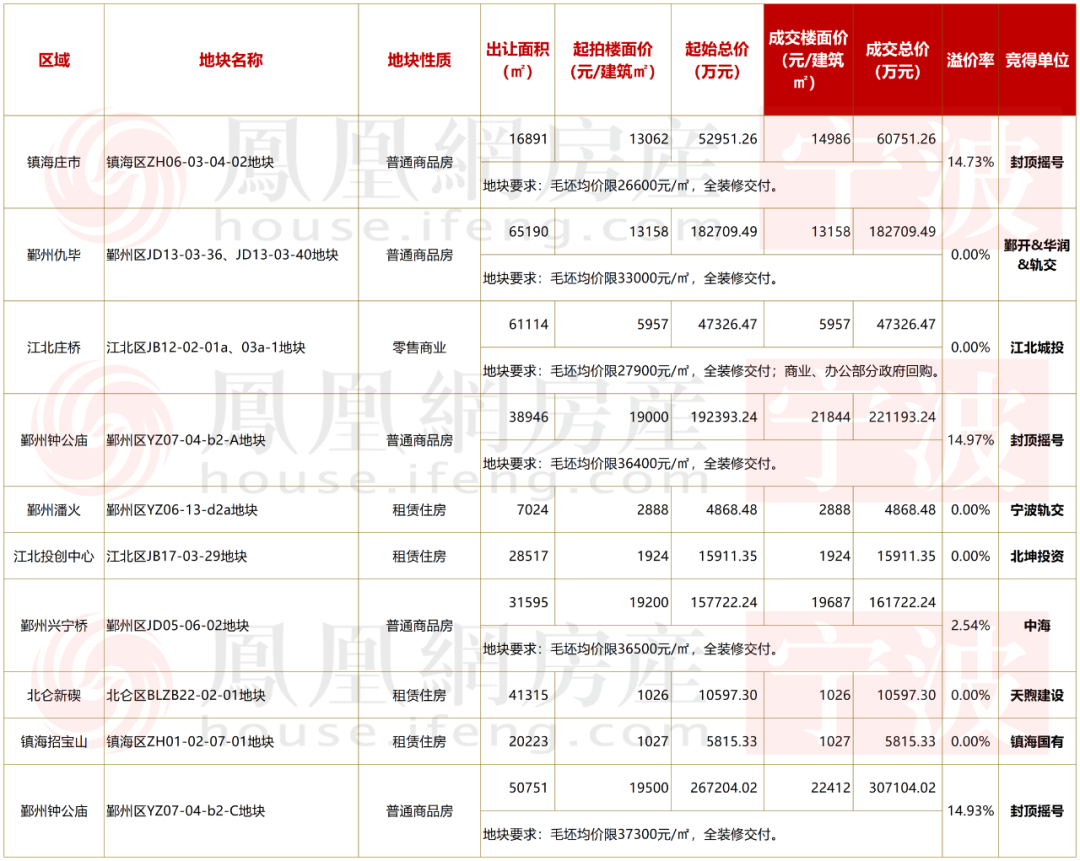
Task: Click winner 中海
Action: (x=1037, y=626)
